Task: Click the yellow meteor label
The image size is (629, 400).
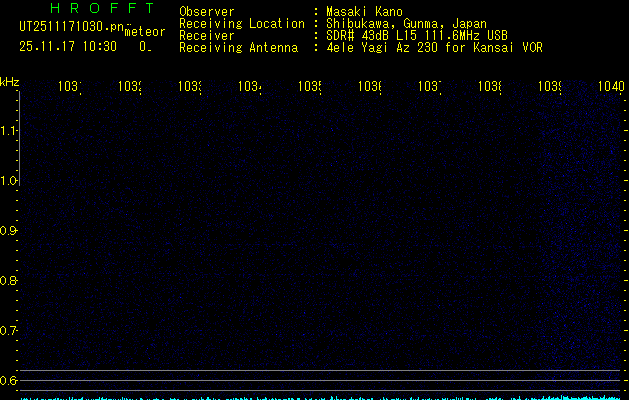Action: (x=145, y=31)
